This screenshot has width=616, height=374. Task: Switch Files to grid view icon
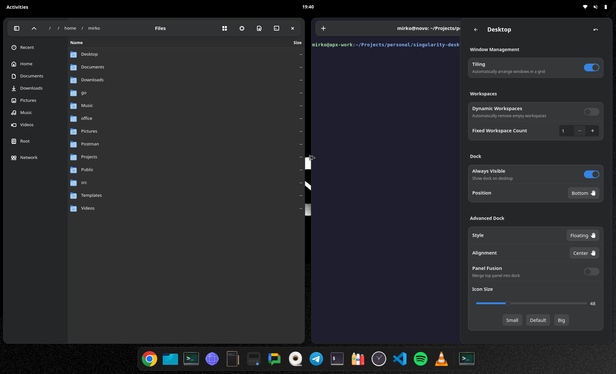[x=224, y=28]
